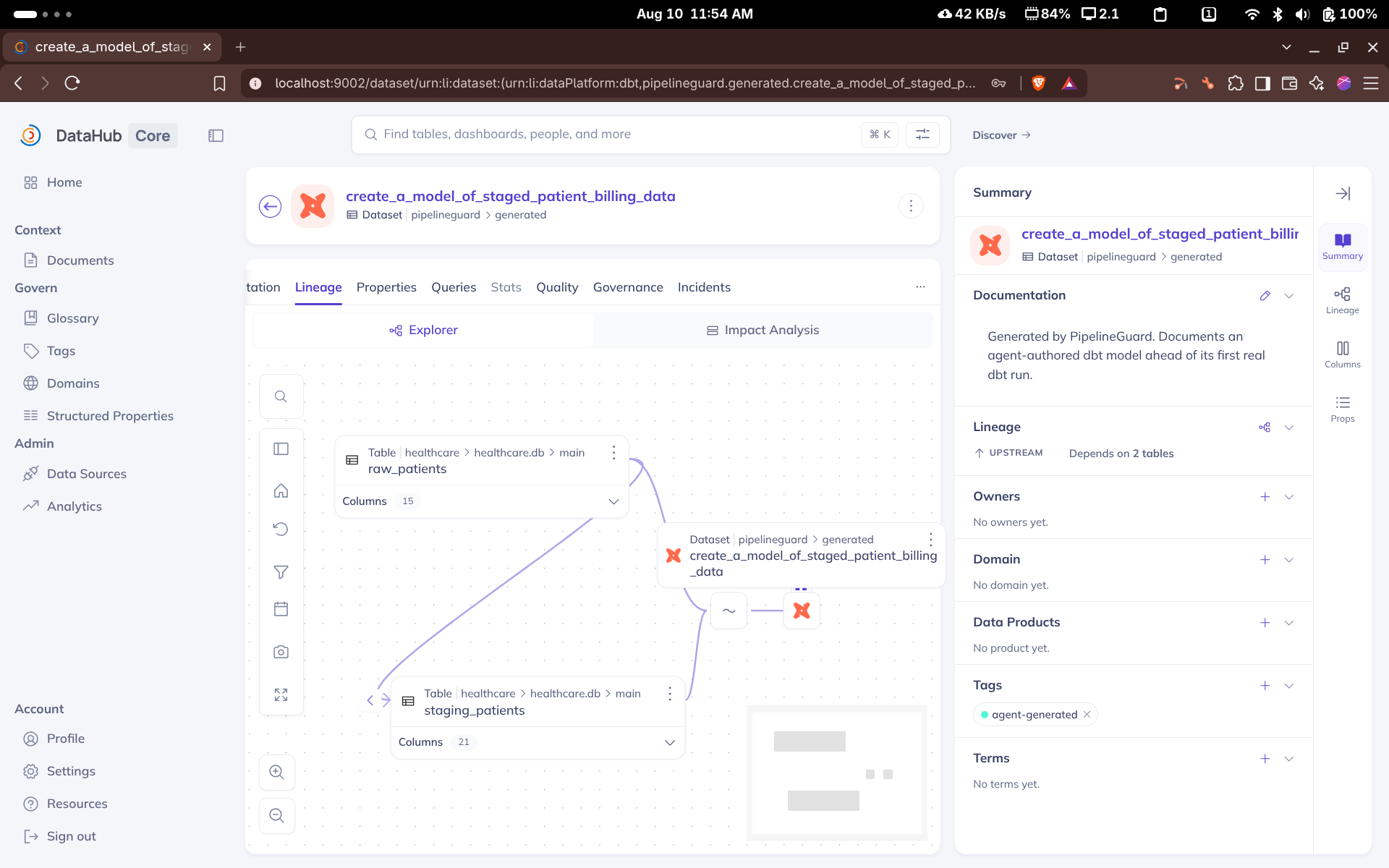Edit documentation with pencil icon

(1265, 296)
